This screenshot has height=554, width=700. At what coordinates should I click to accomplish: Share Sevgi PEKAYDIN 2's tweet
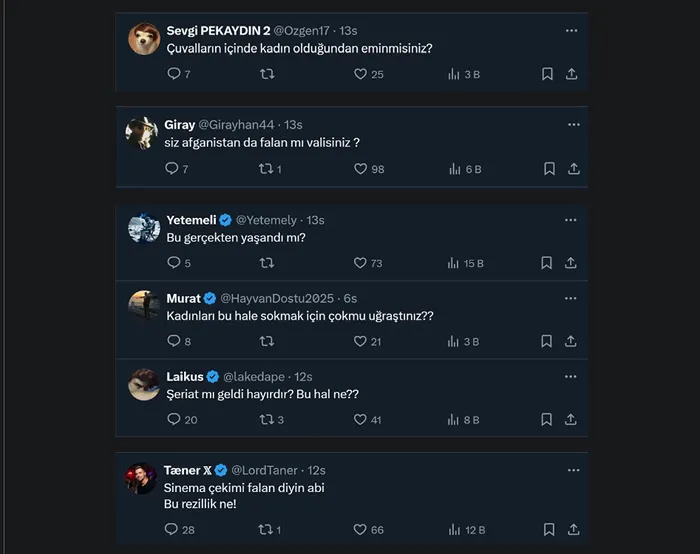tap(573, 74)
